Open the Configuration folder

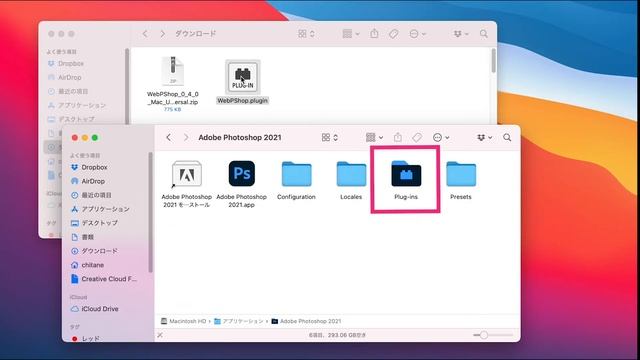coord(296,174)
